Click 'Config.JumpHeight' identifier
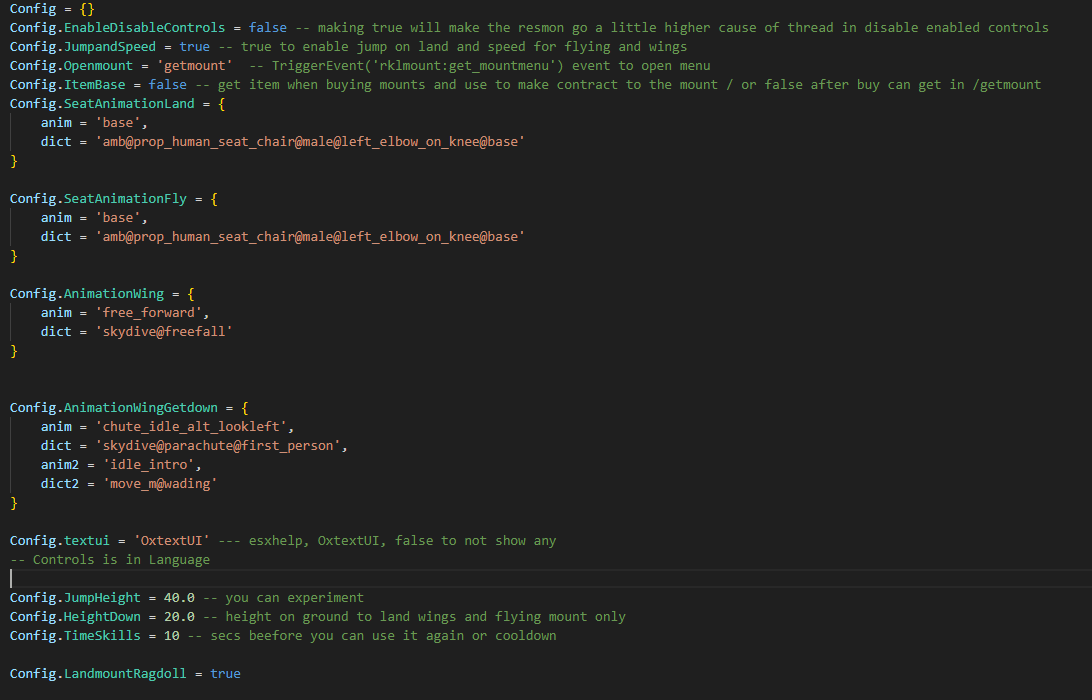This screenshot has height=700, width=1092. pyautogui.click(x=75, y=598)
